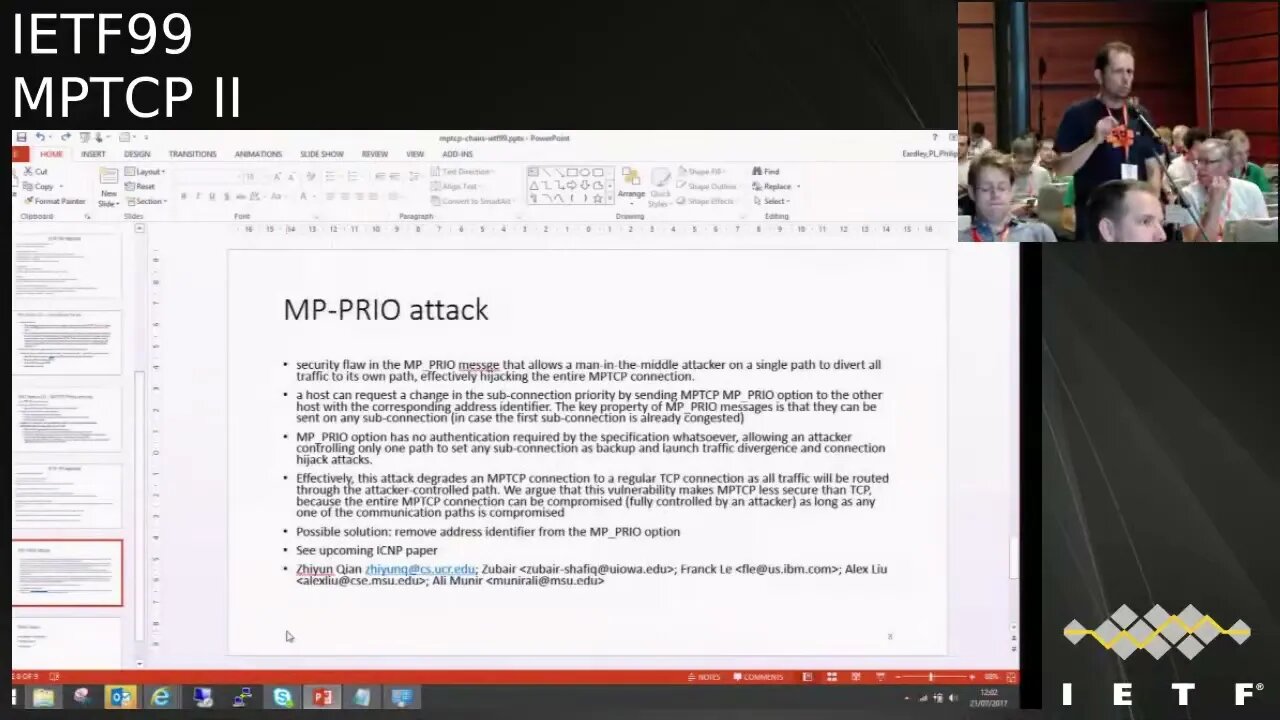This screenshot has height=720, width=1280.
Task: Click the PowerPoint Help question mark
Action: (935, 137)
